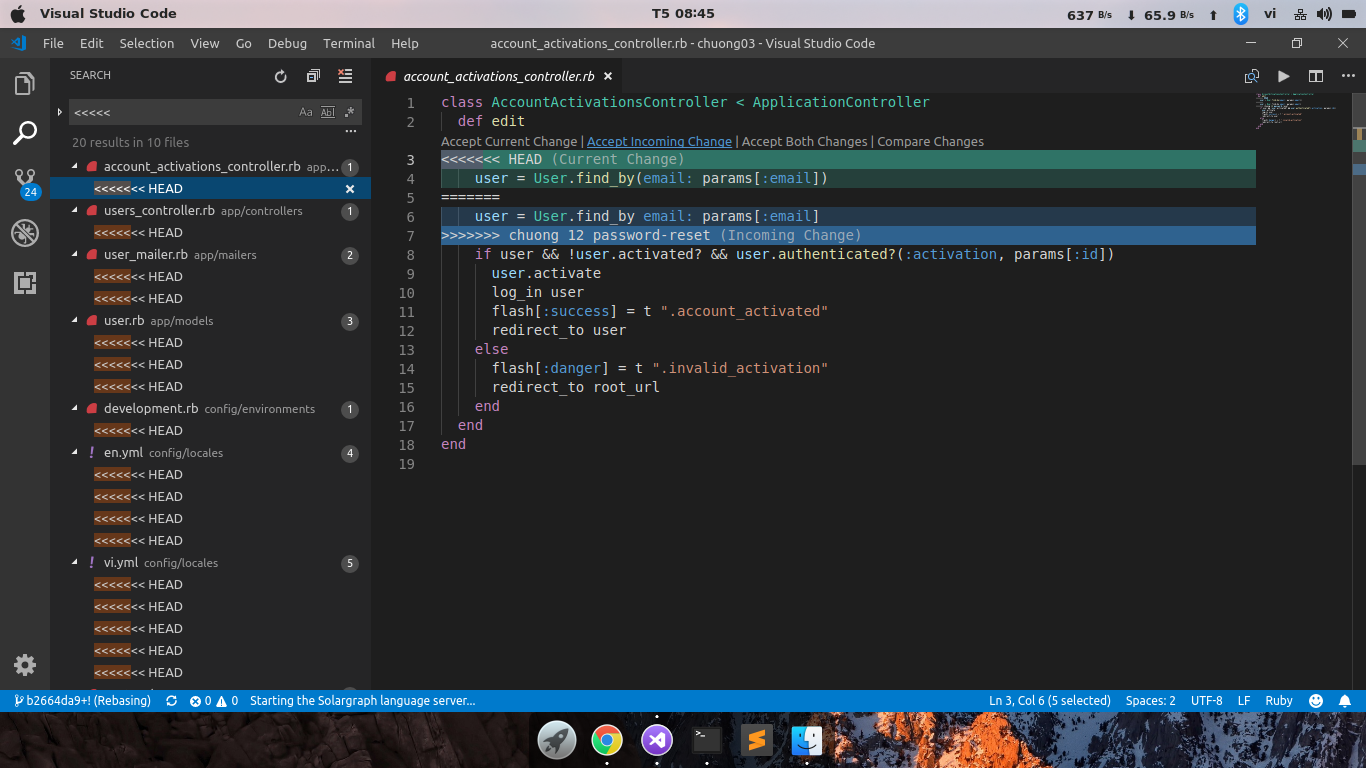Image resolution: width=1366 pixels, height=768 pixels.
Task: Open the Terminal menu
Action: [349, 44]
